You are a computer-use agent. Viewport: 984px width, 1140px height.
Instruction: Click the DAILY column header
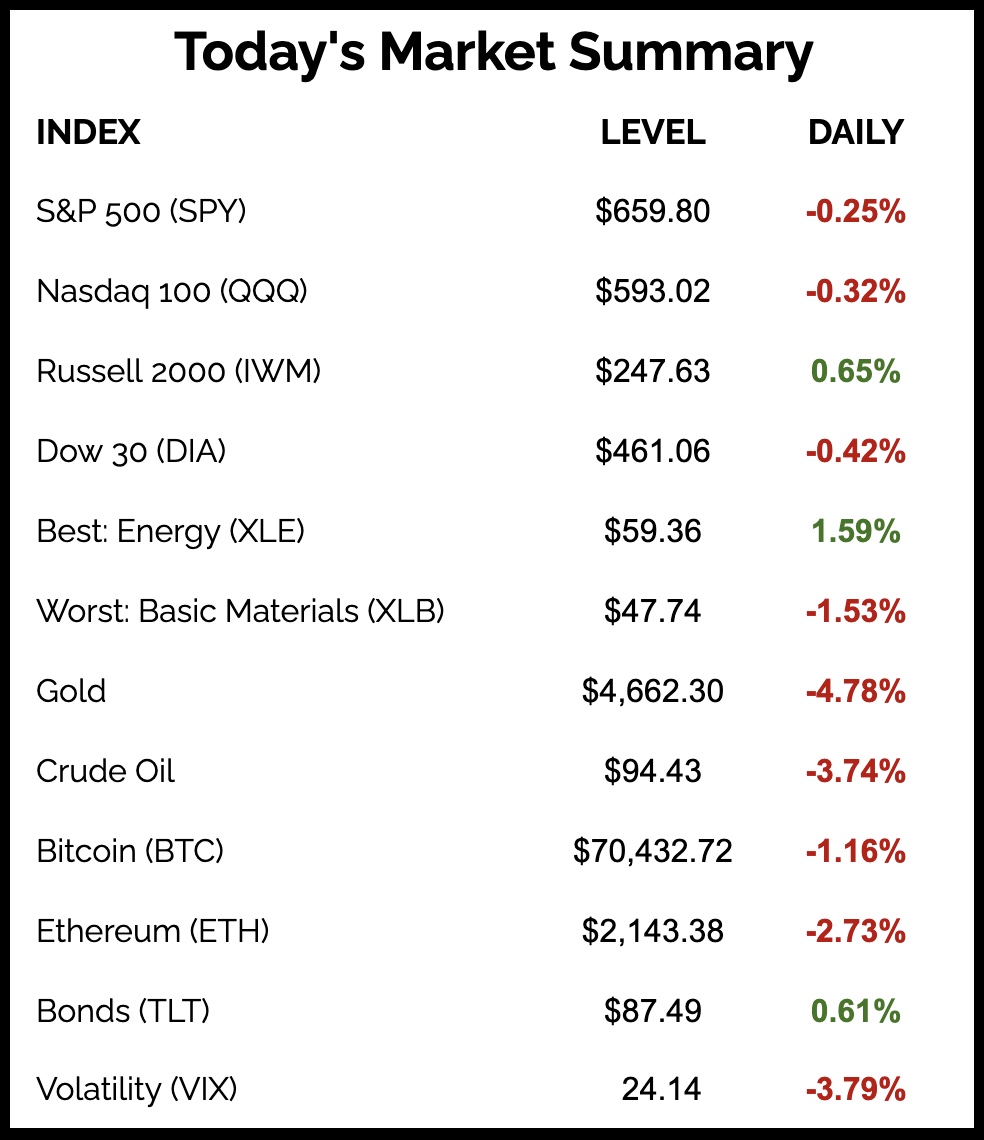(x=855, y=132)
